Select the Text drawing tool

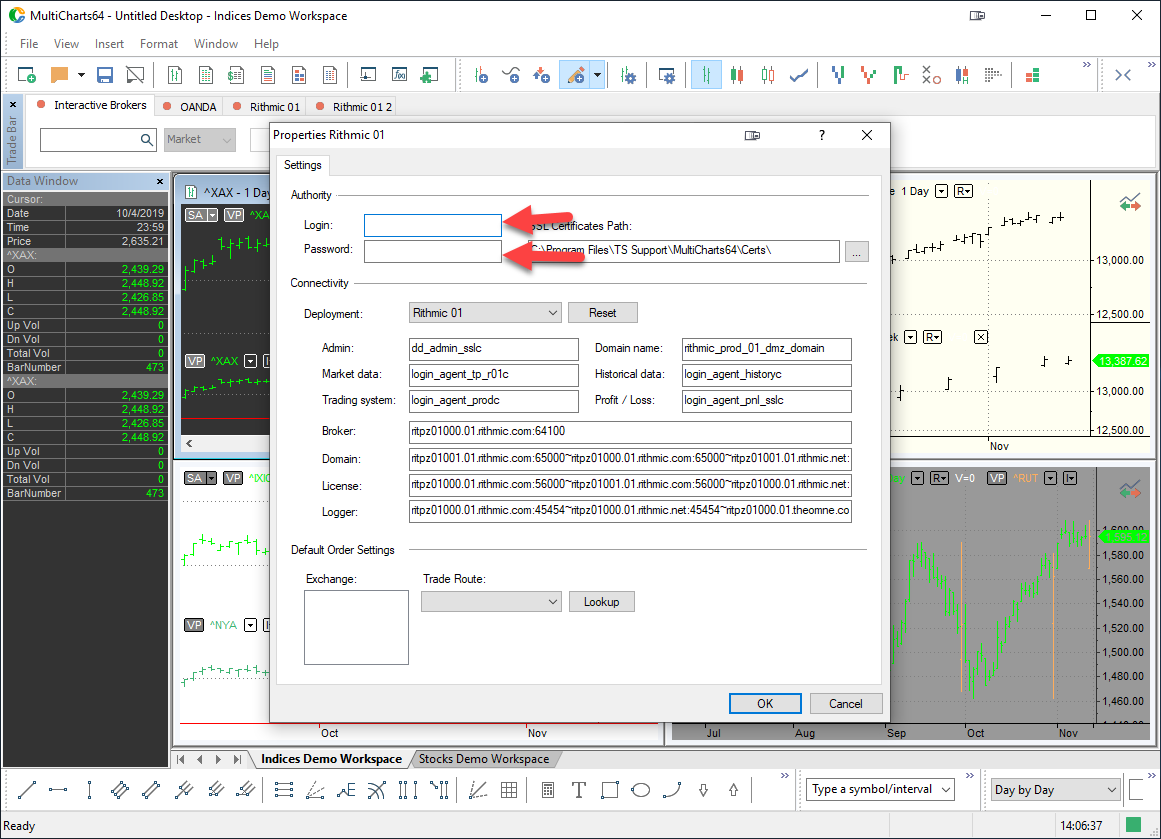pyautogui.click(x=578, y=790)
